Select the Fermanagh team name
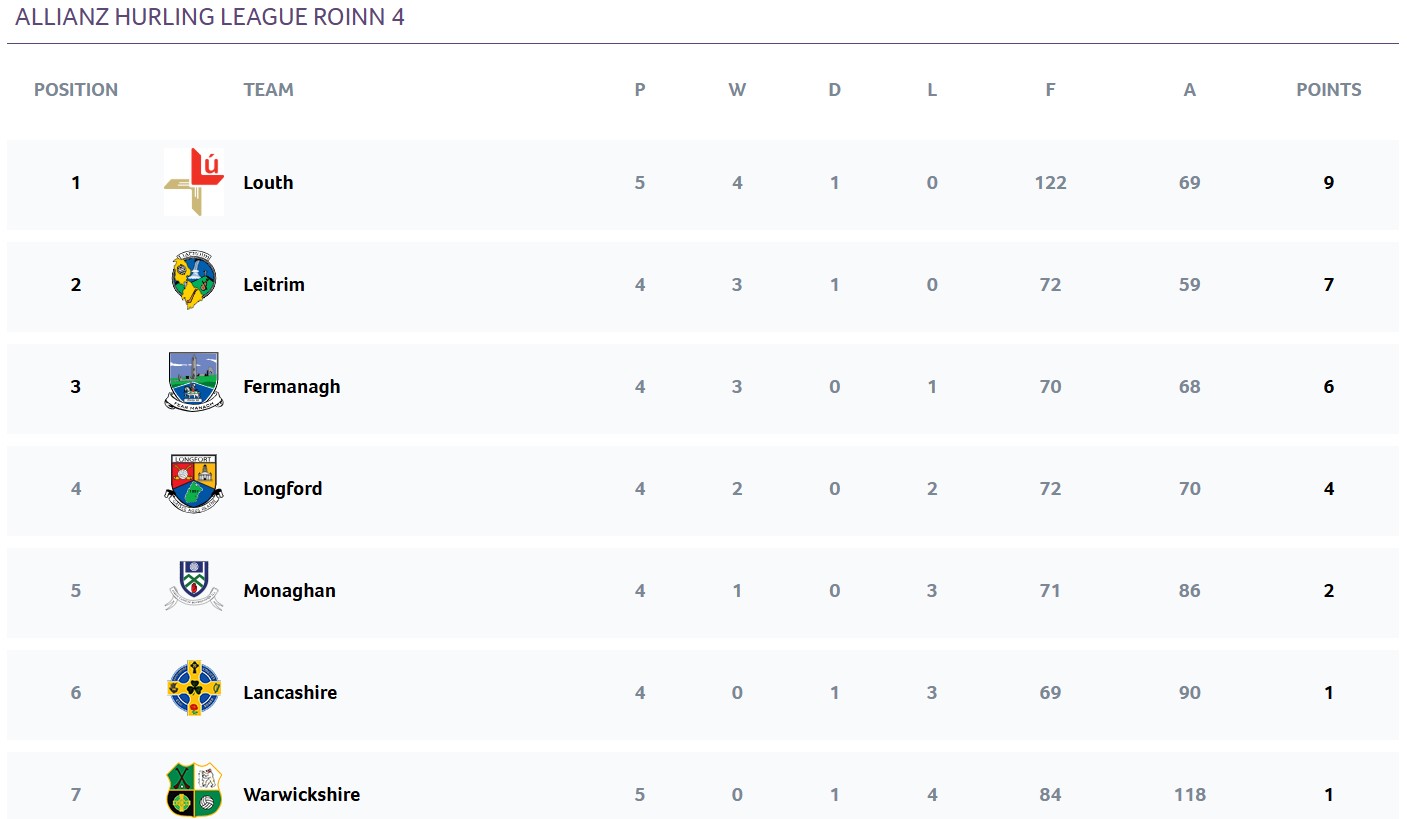1407x819 pixels. click(292, 387)
